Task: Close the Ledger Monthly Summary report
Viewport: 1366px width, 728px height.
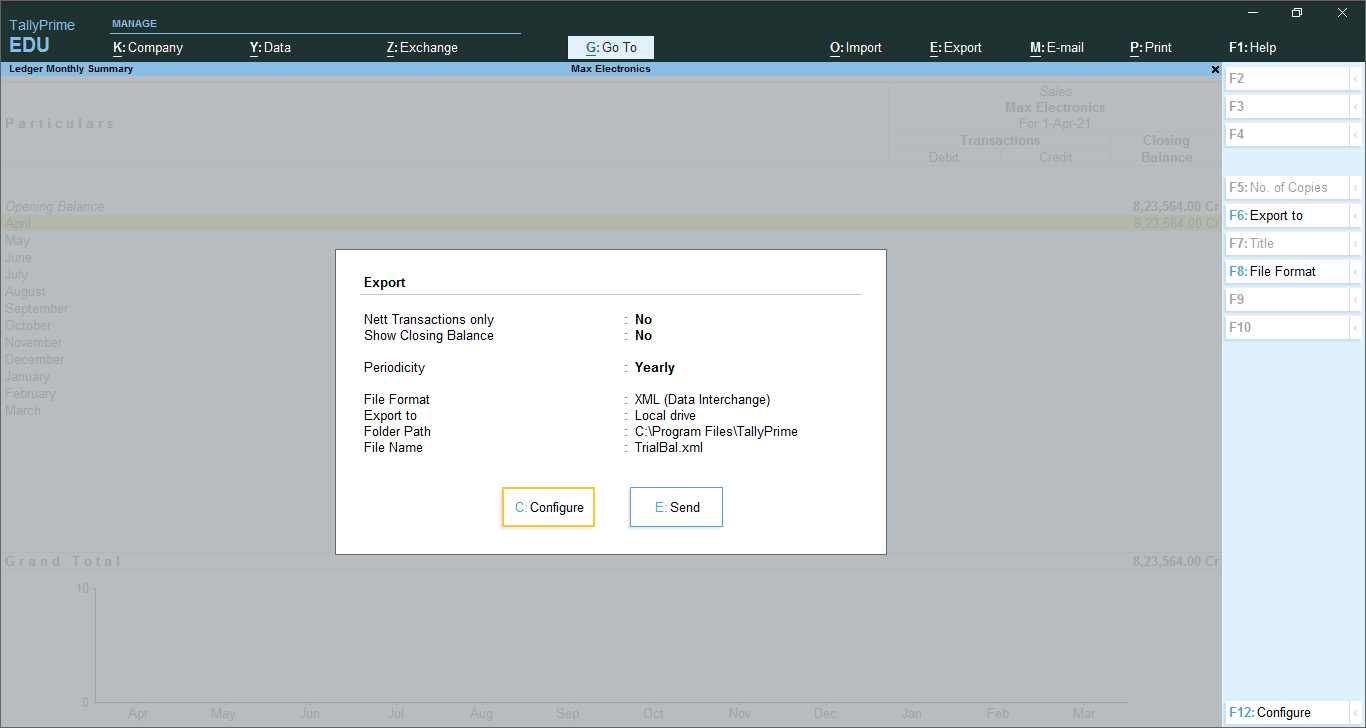Action: click(x=1215, y=70)
